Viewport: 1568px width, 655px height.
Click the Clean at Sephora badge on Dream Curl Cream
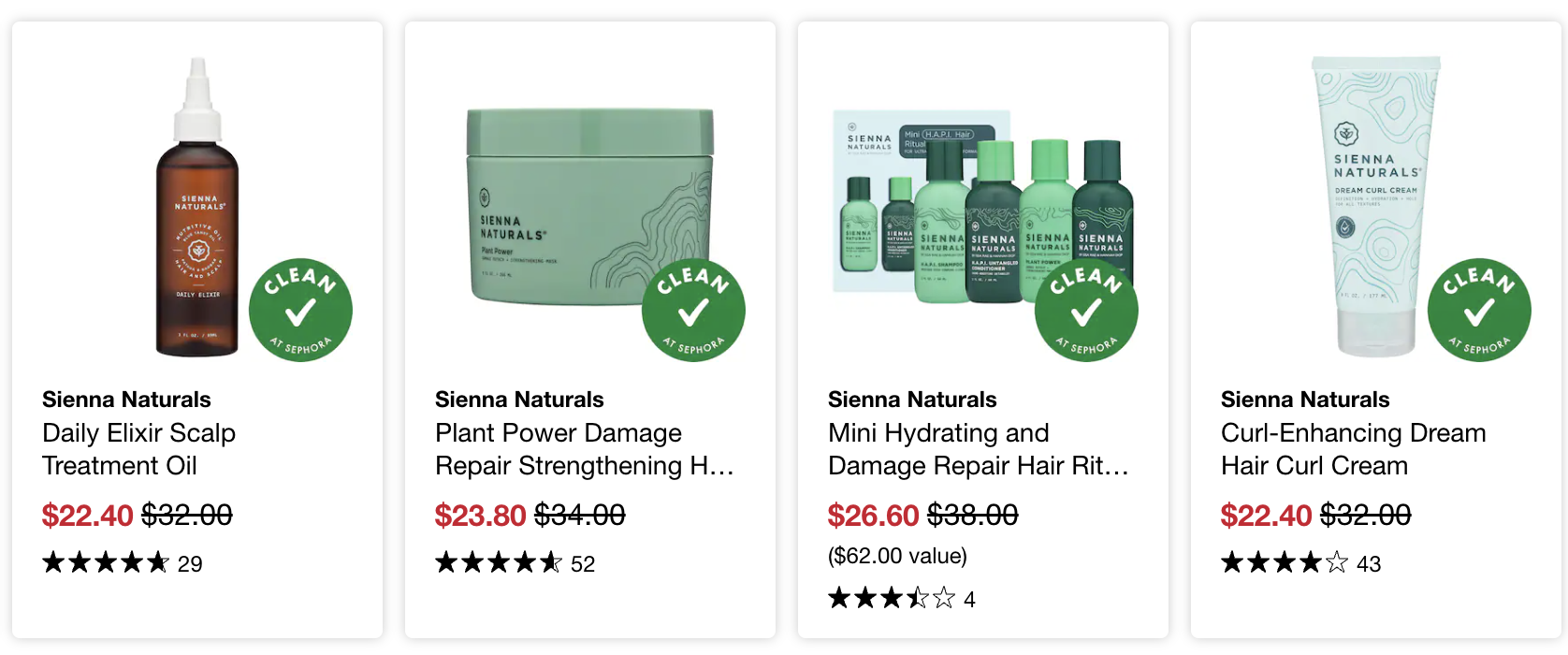[x=1479, y=310]
